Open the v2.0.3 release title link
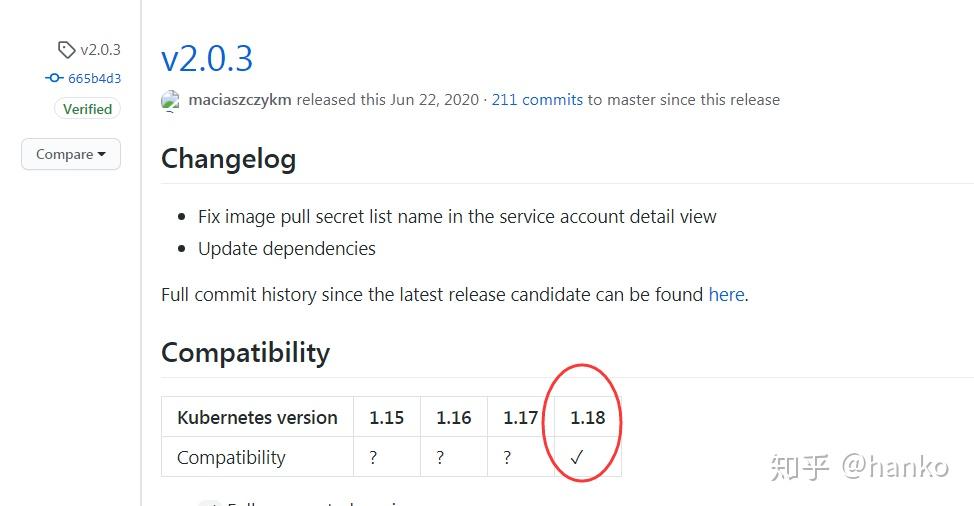 click(207, 58)
